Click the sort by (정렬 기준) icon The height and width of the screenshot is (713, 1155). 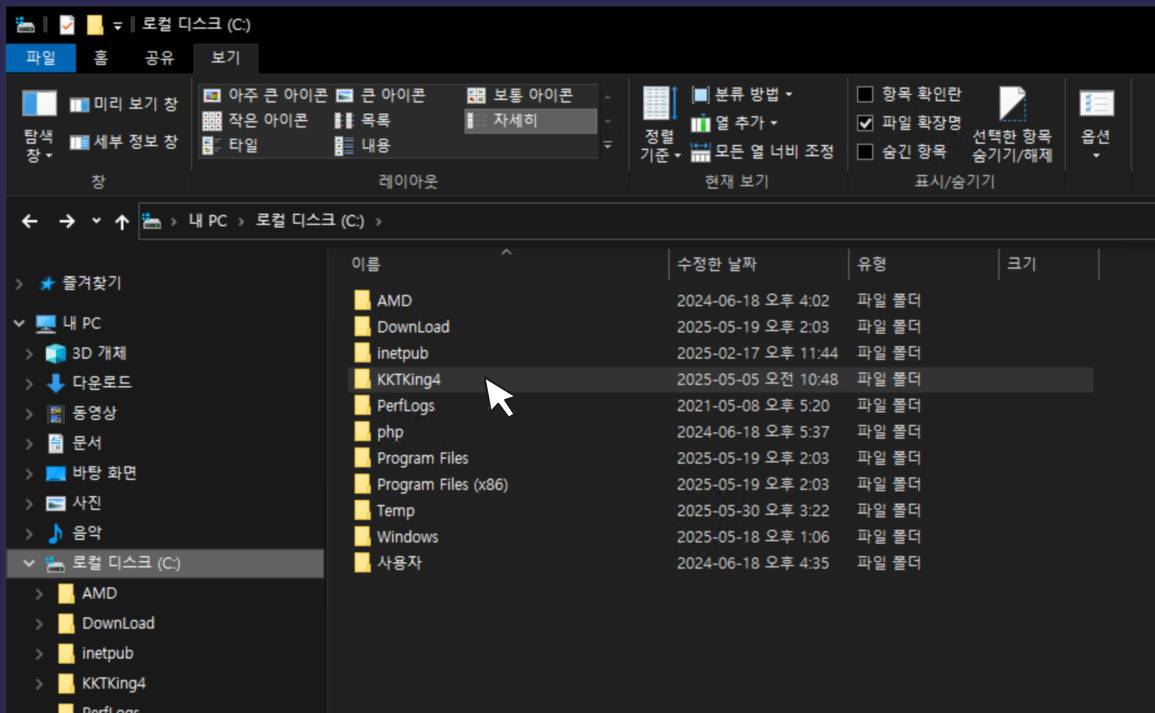(x=659, y=105)
